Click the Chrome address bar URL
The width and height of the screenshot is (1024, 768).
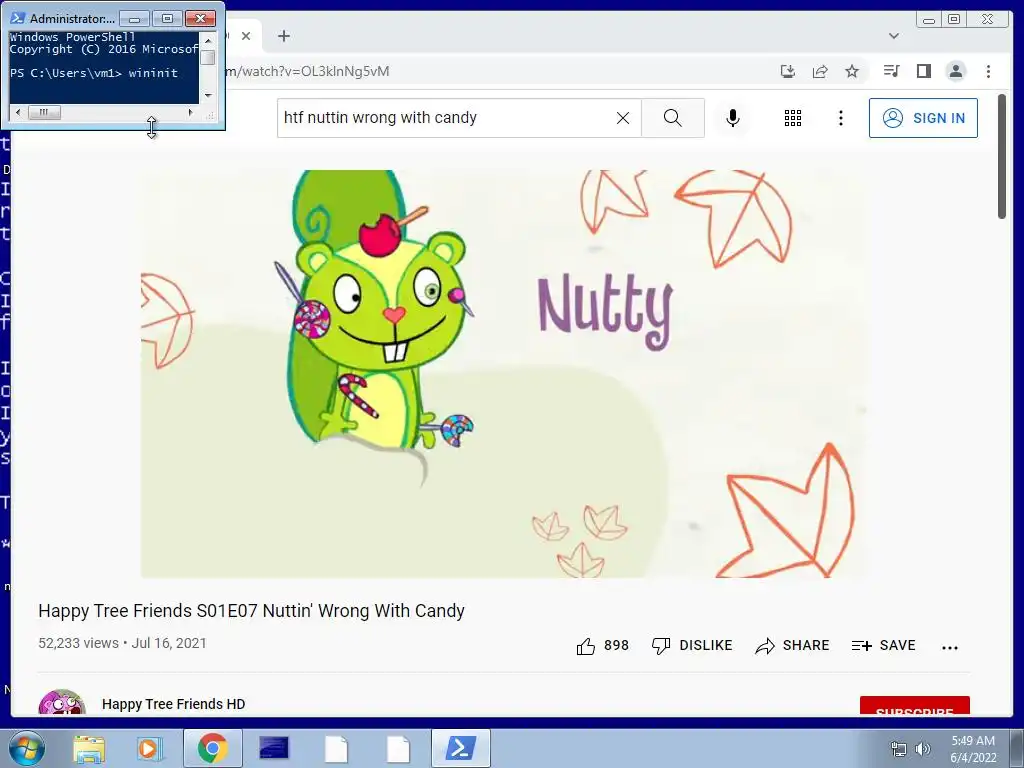[x=307, y=71]
